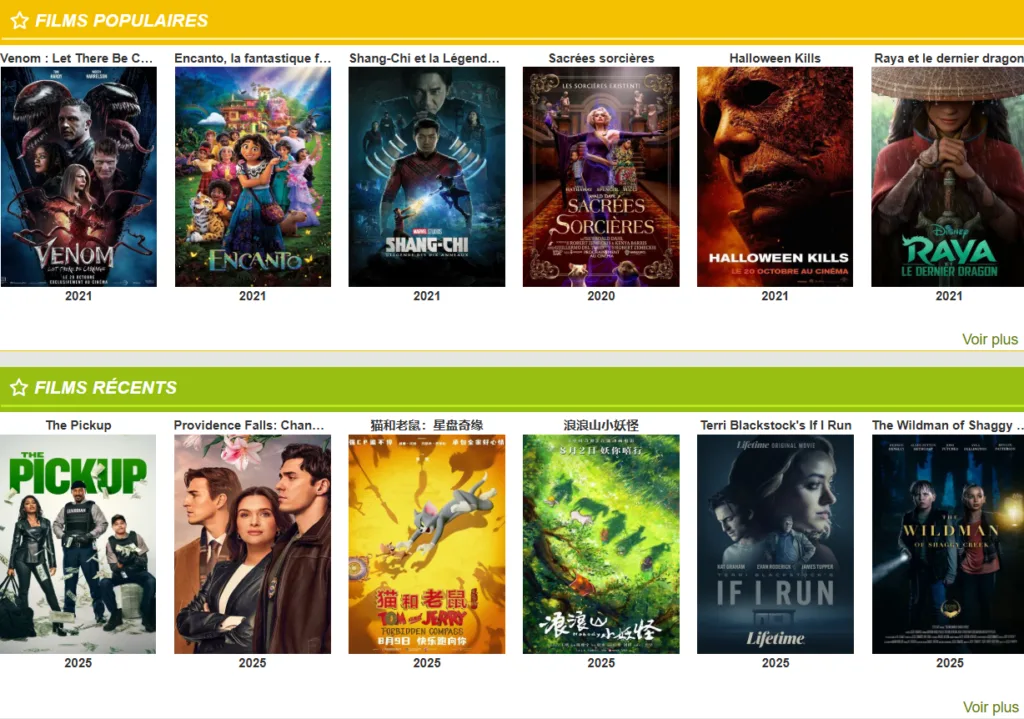
Task: Open the If I Run Lifetime poster
Action: (775, 544)
